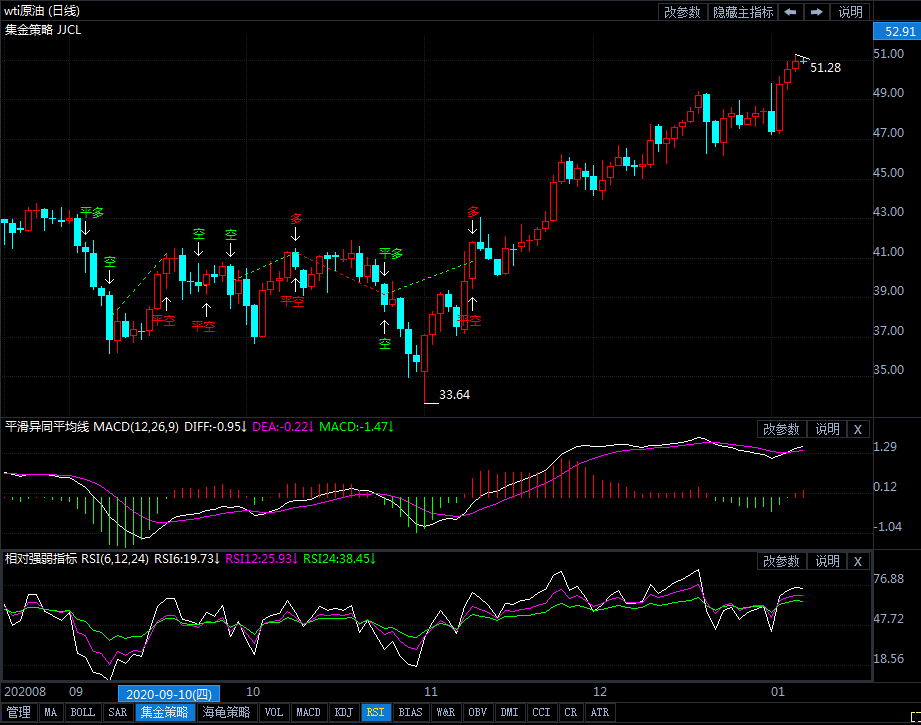Screen dimensions: 921x725
Task: Click the left arrow button in chart header
Action: [x=791, y=12]
